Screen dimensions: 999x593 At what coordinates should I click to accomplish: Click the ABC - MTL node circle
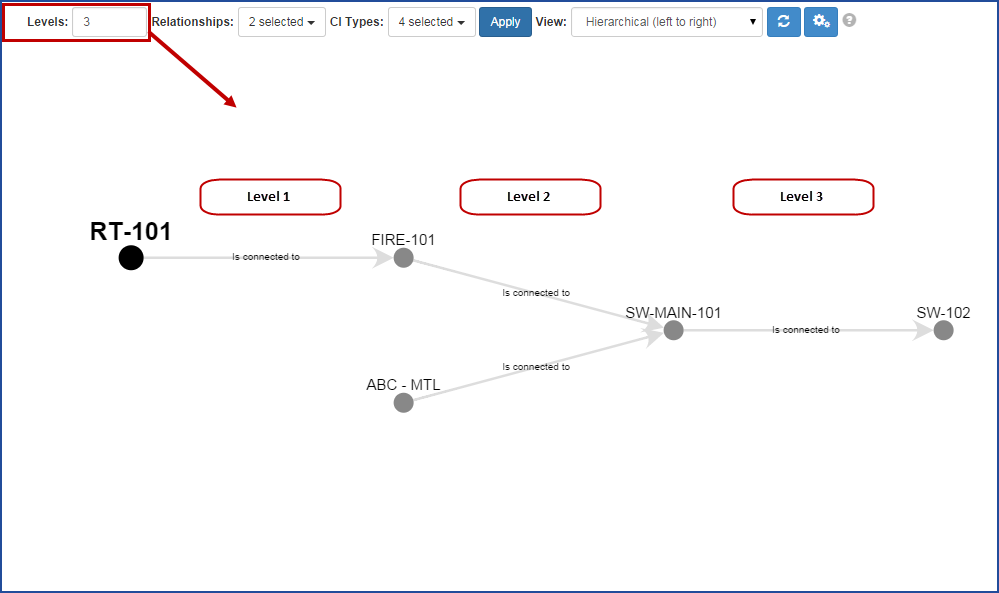click(x=403, y=402)
